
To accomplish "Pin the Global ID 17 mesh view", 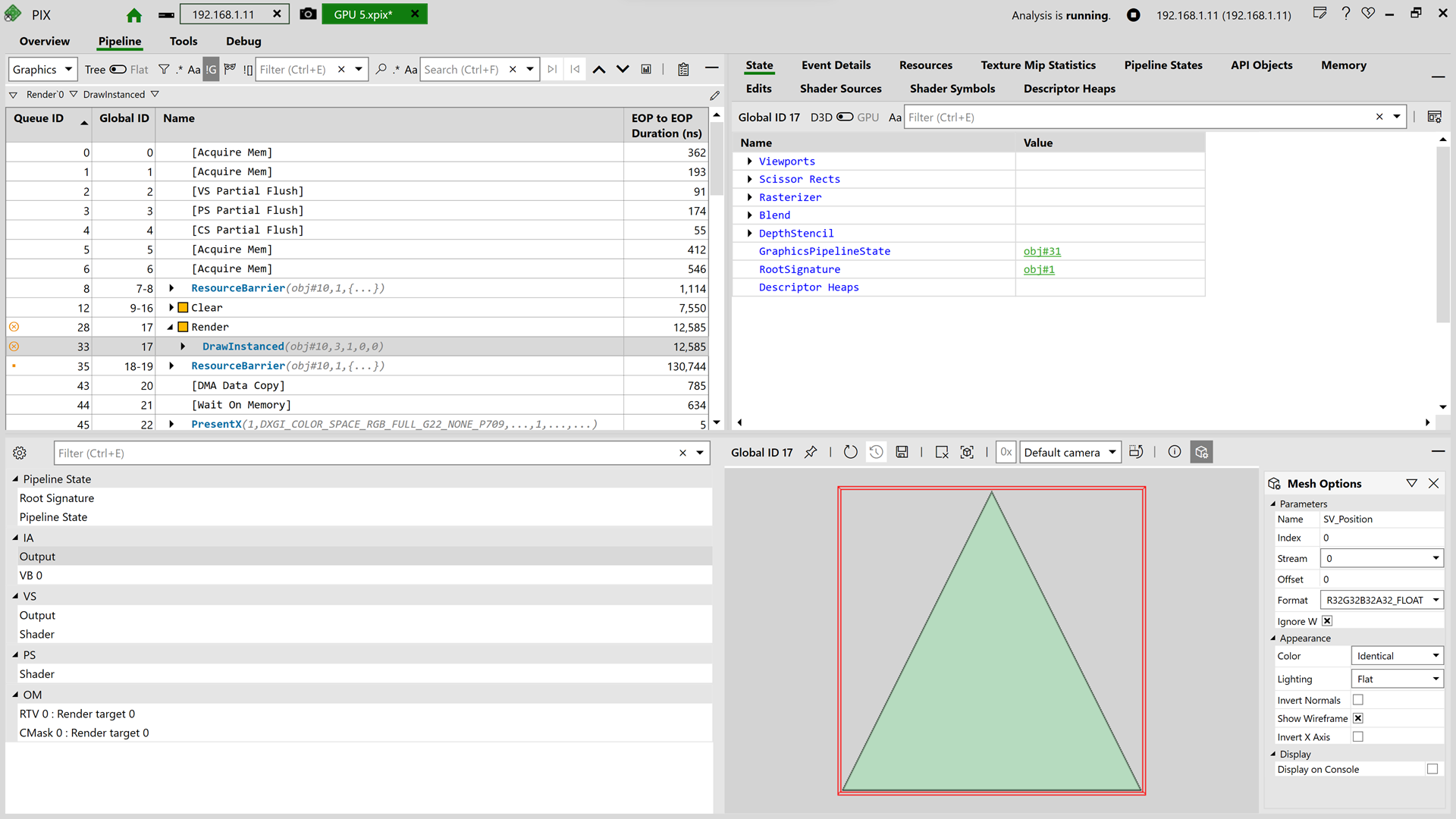I will [x=811, y=452].
